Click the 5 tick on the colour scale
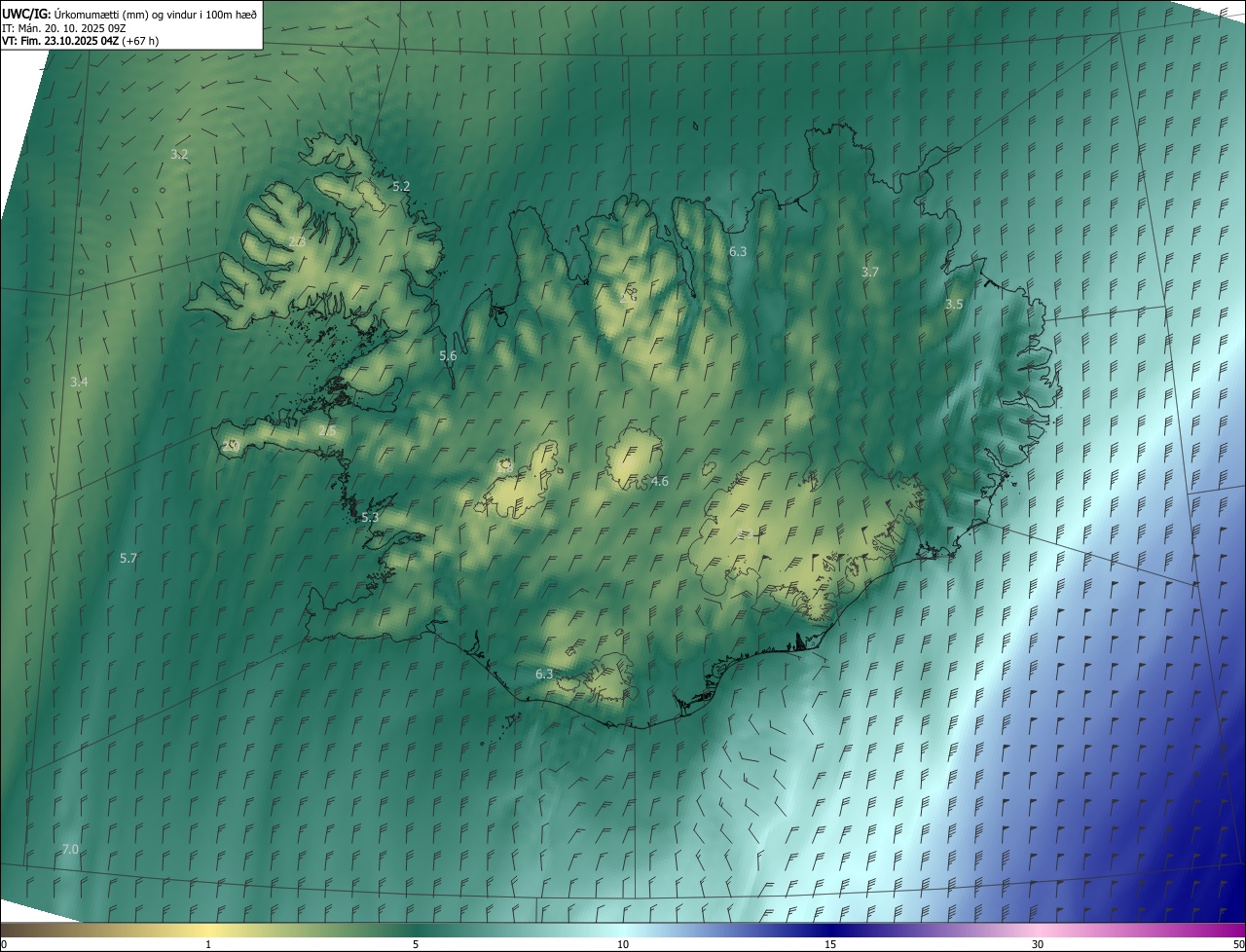The height and width of the screenshot is (952, 1246). [x=416, y=944]
